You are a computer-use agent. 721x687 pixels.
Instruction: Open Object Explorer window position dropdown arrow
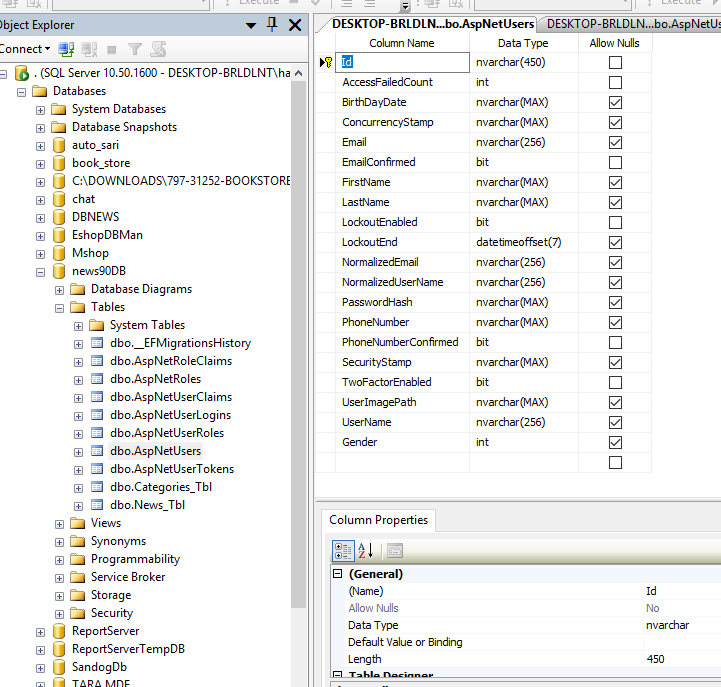click(x=251, y=25)
